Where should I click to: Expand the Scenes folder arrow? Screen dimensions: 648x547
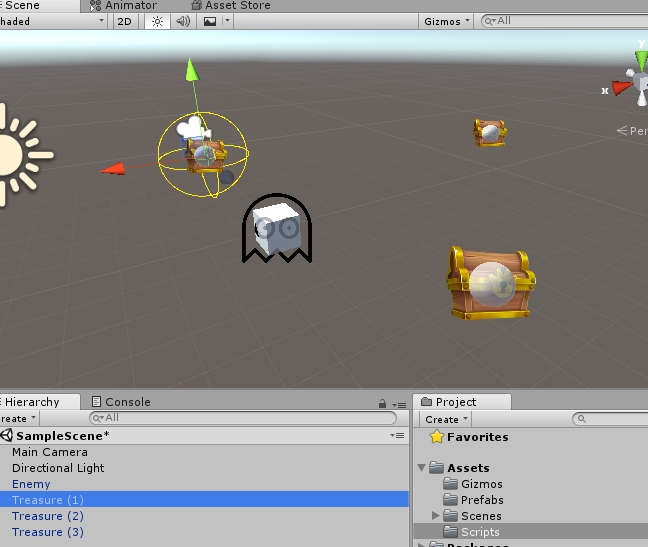pos(435,515)
